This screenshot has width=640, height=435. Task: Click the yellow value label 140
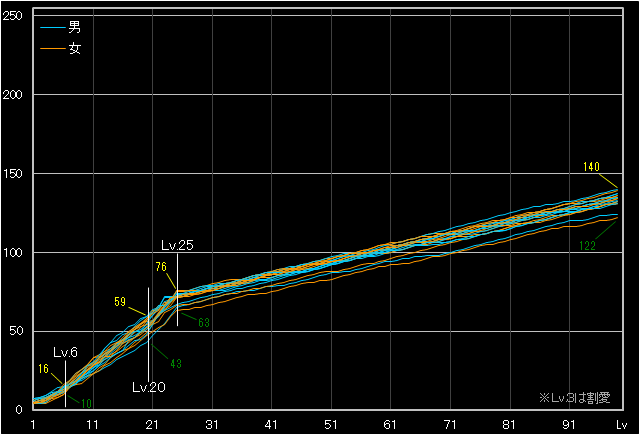click(591, 166)
